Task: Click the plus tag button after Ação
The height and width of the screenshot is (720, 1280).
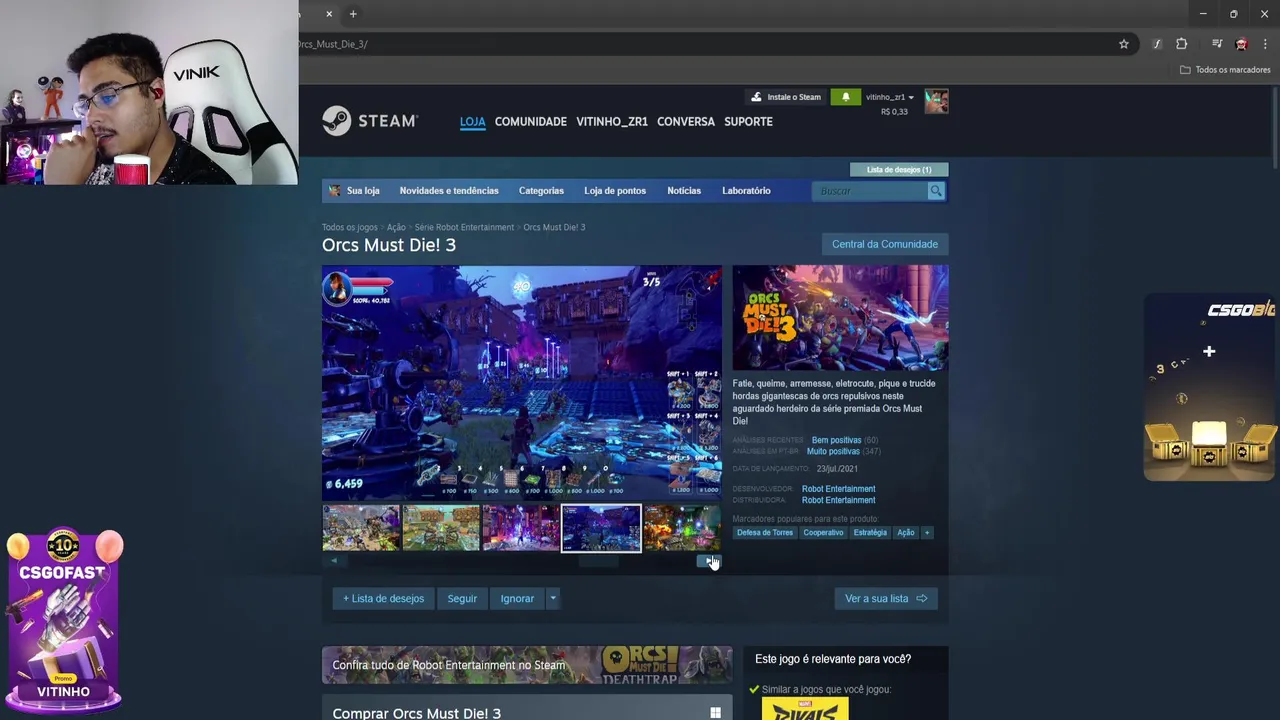Action: (x=927, y=533)
